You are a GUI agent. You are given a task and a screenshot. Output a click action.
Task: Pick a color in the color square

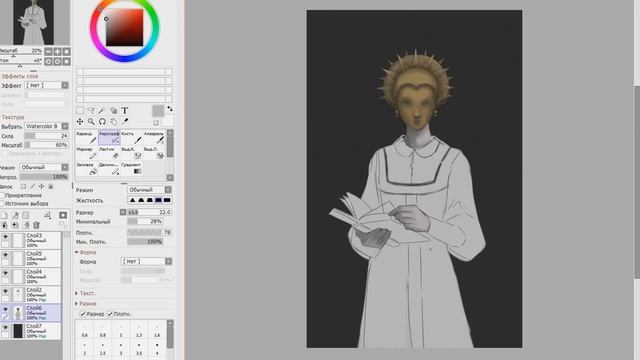[124, 28]
